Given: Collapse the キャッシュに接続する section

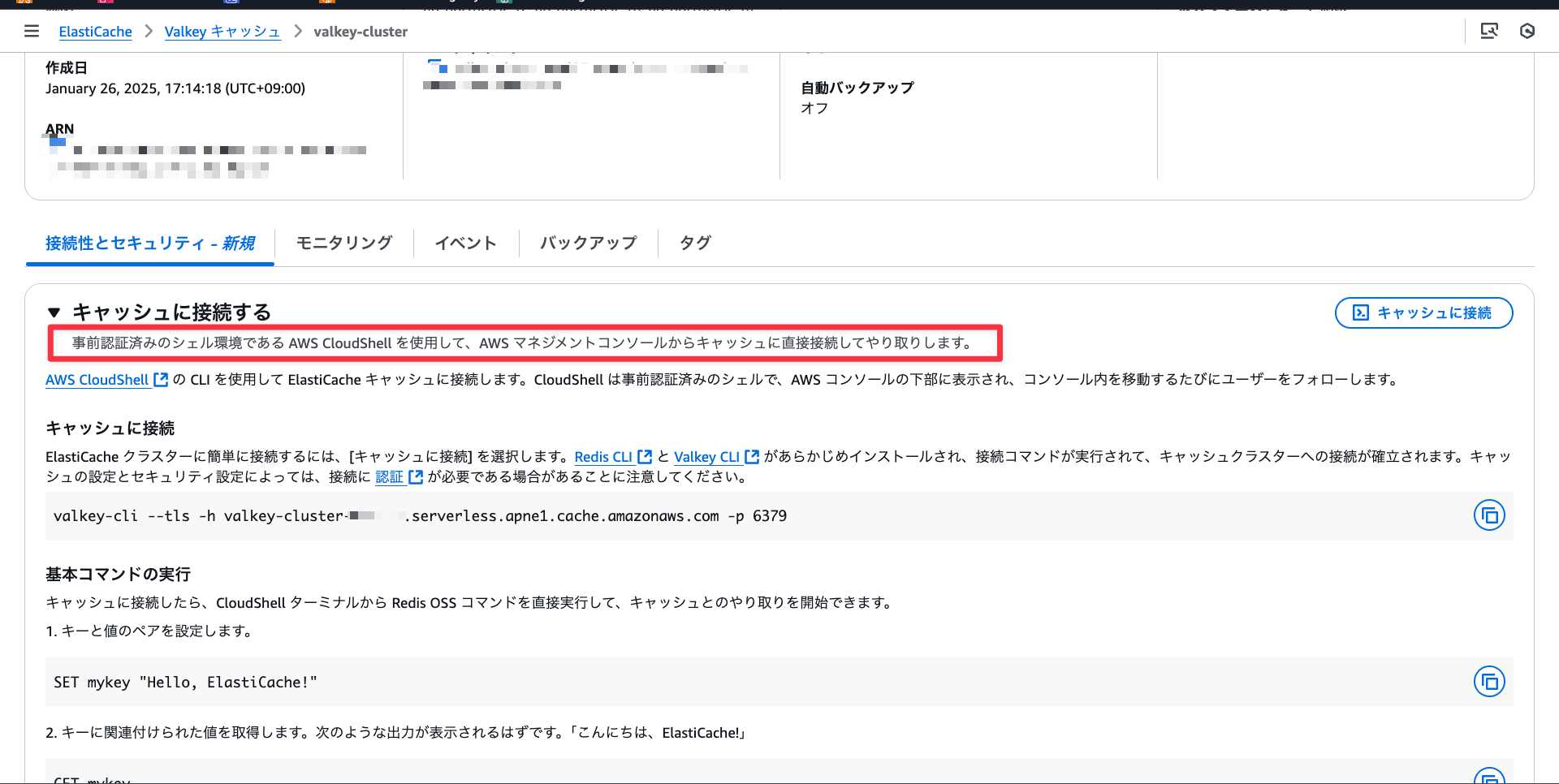Looking at the screenshot, I should 54,312.
